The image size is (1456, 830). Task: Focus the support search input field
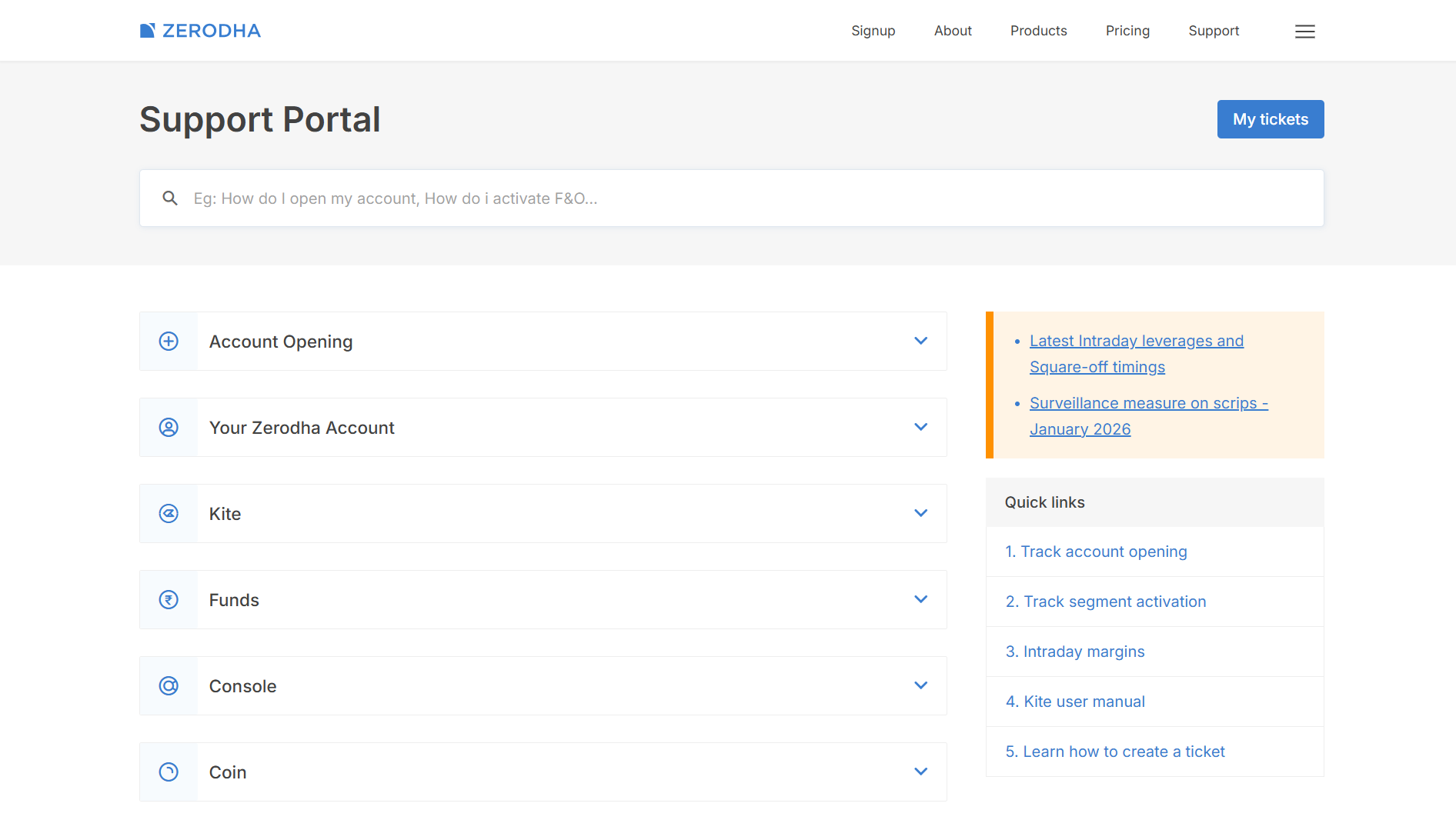(732, 198)
